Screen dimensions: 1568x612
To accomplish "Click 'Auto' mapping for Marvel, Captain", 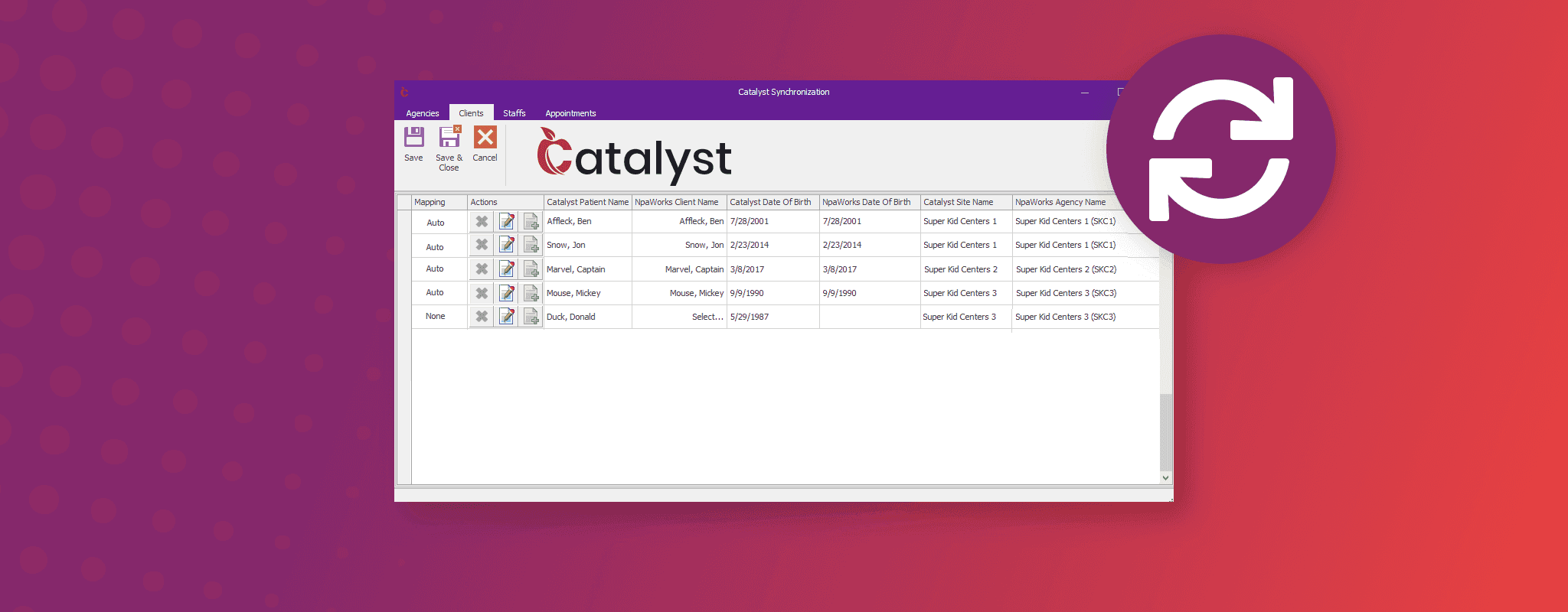I will tap(439, 269).
